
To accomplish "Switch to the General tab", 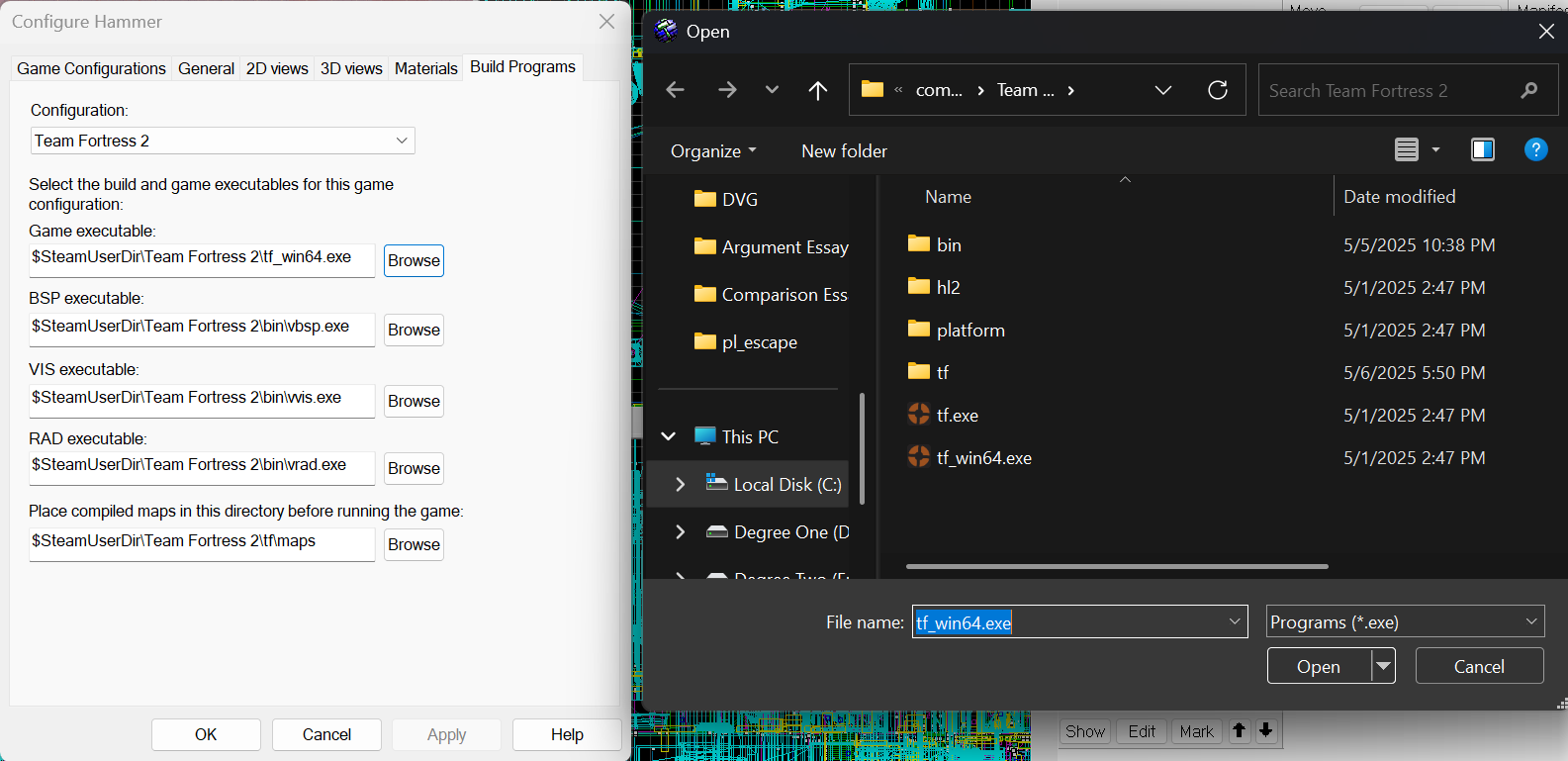I will point(206,68).
